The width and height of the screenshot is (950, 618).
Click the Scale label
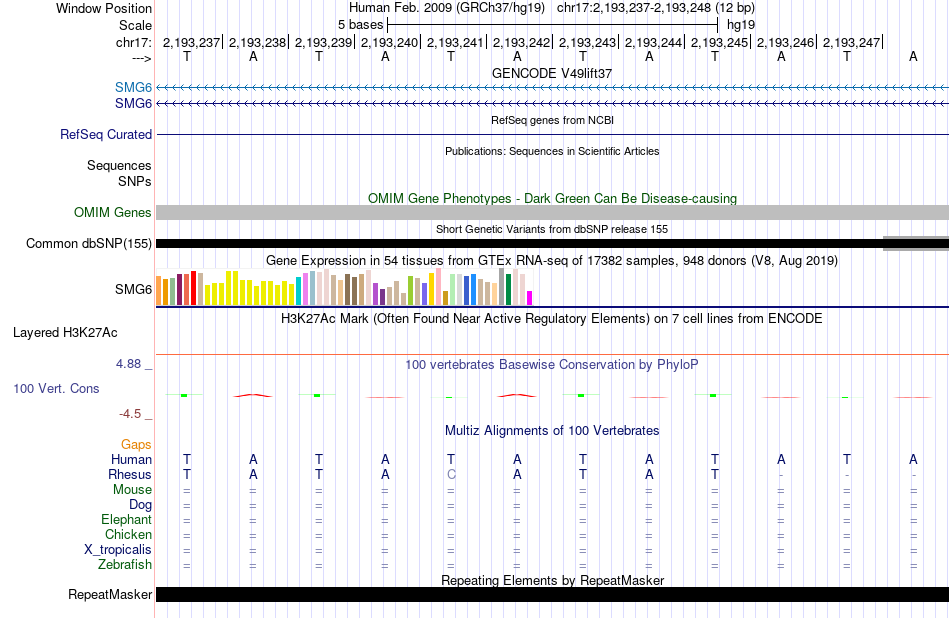(x=135, y=25)
